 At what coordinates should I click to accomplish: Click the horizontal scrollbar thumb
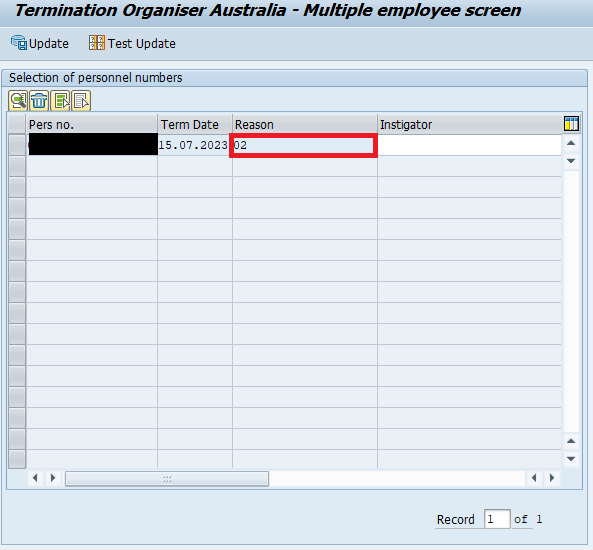[167, 479]
